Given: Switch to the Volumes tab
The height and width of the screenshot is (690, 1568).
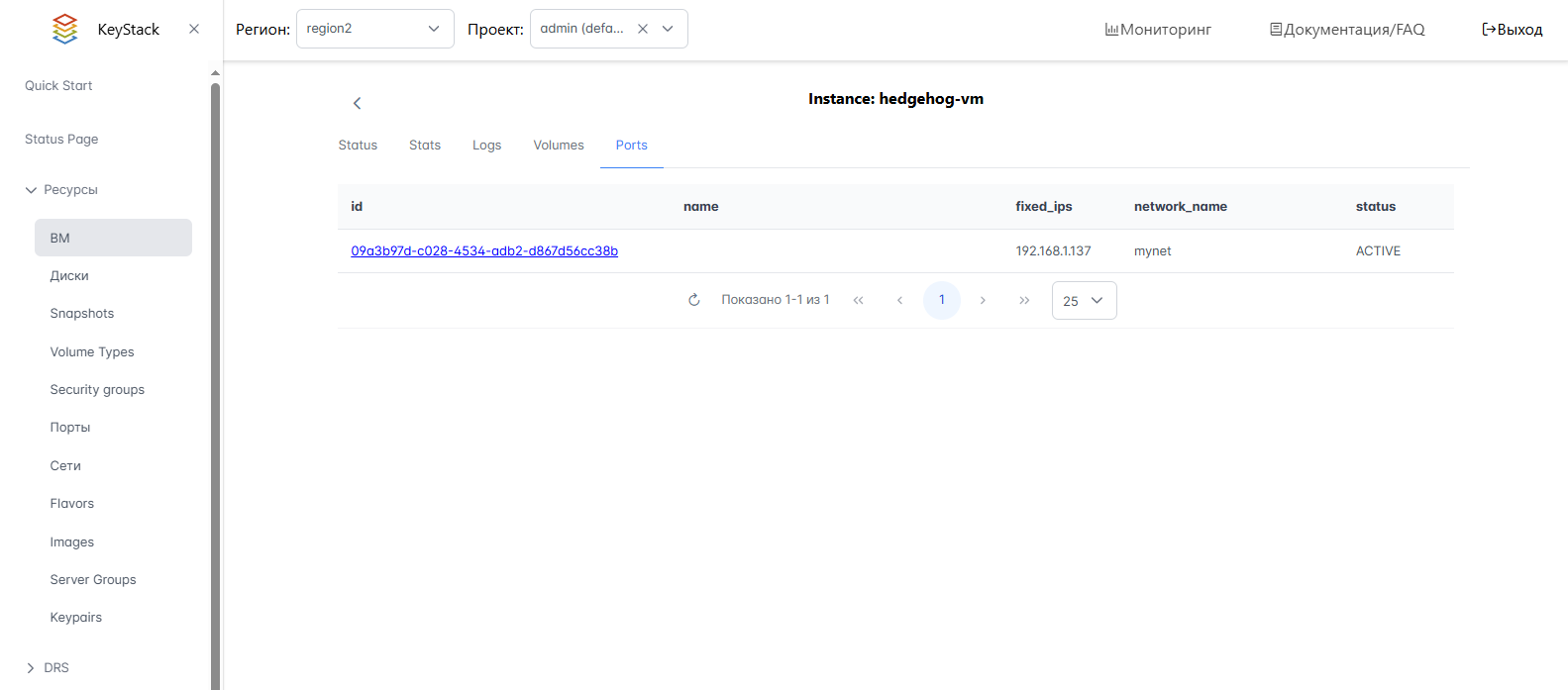Looking at the screenshot, I should coord(559,146).
